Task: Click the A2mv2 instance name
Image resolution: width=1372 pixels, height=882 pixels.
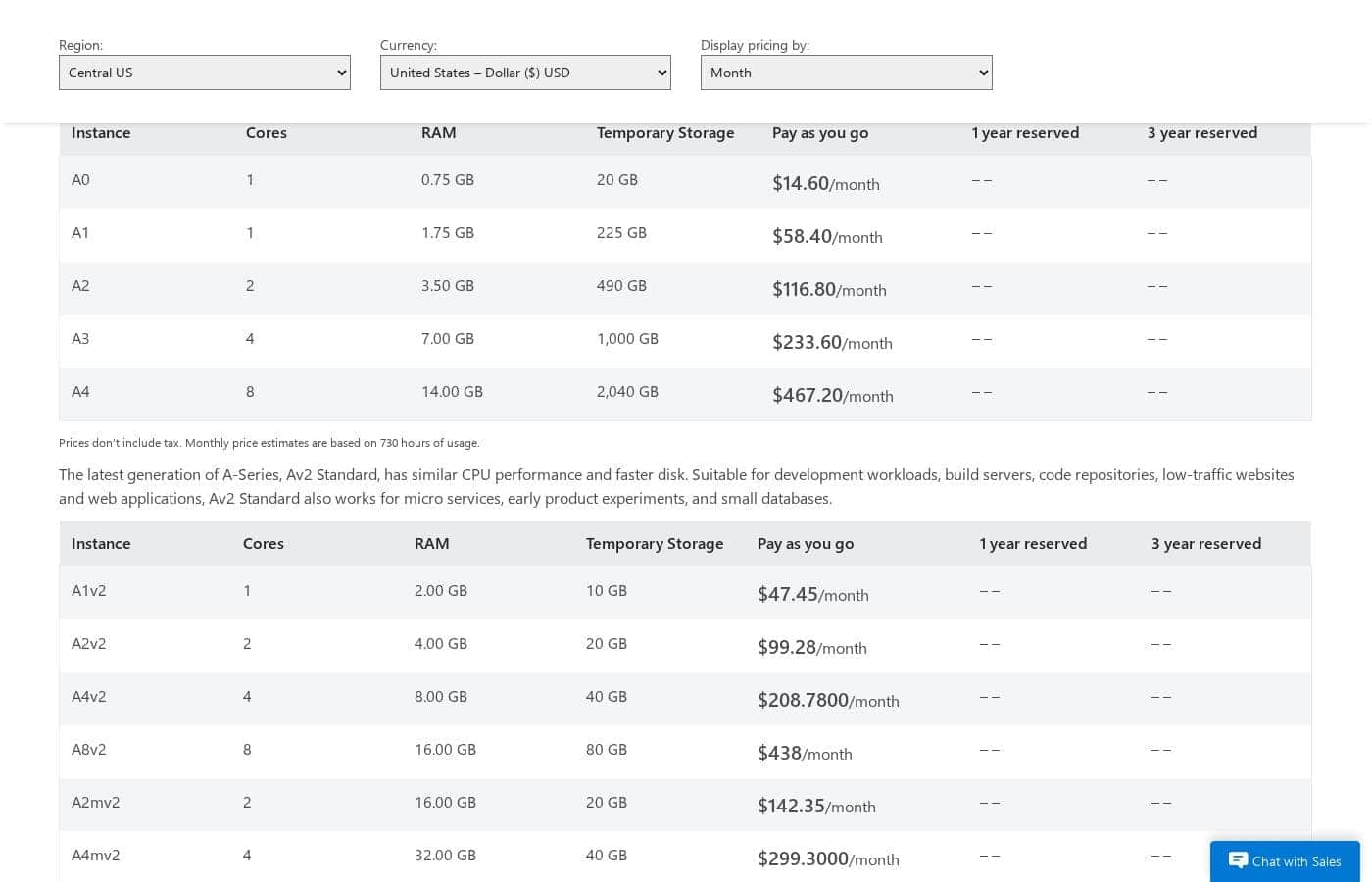Action: point(96,802)
